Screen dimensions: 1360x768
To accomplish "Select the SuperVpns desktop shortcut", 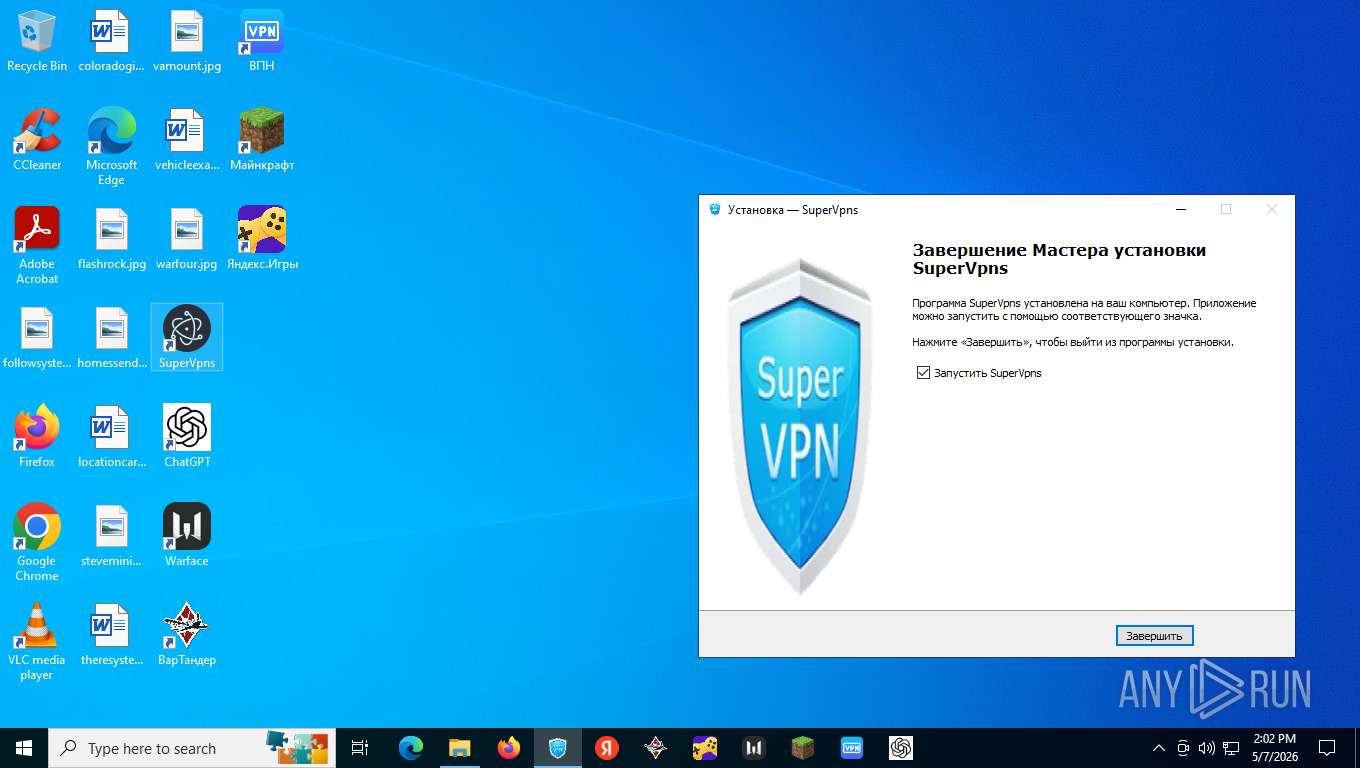I will click(187, 337).
